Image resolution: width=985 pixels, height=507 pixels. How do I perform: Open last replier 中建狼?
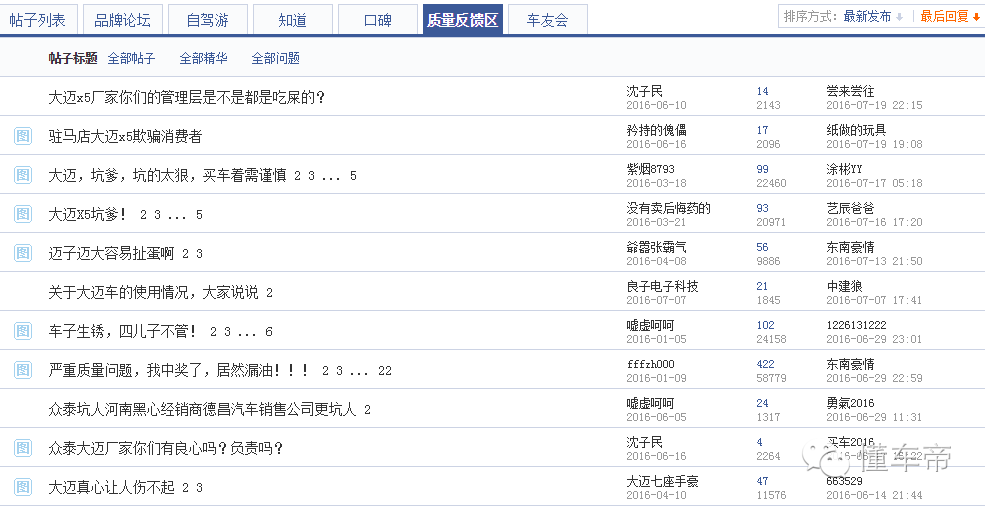click(x=844, y=286)
